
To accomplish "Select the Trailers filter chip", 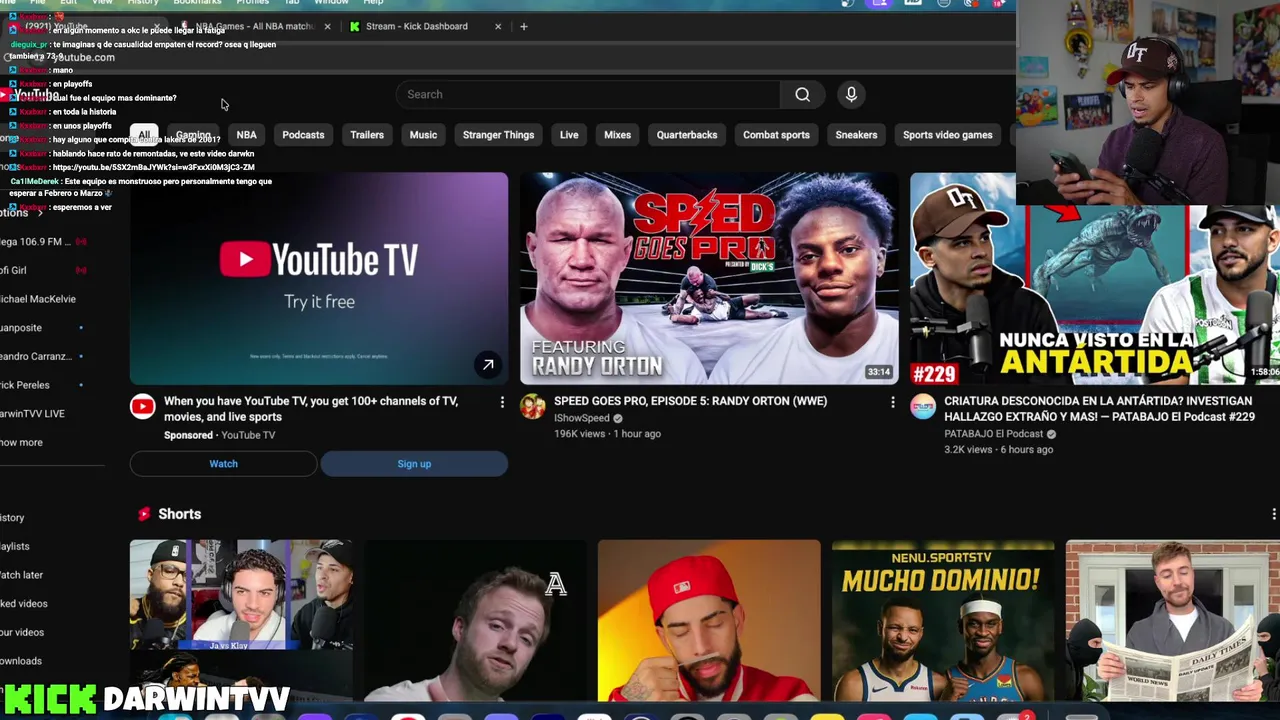I will 367,135.
